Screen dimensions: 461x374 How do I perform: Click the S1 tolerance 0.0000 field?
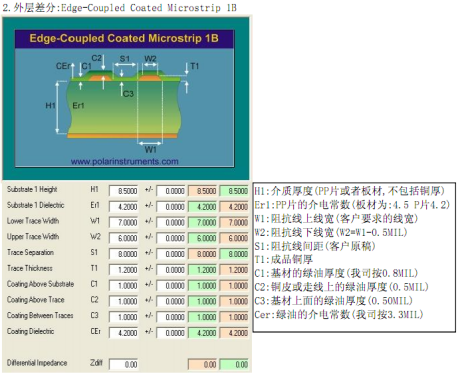click(171, 254)
